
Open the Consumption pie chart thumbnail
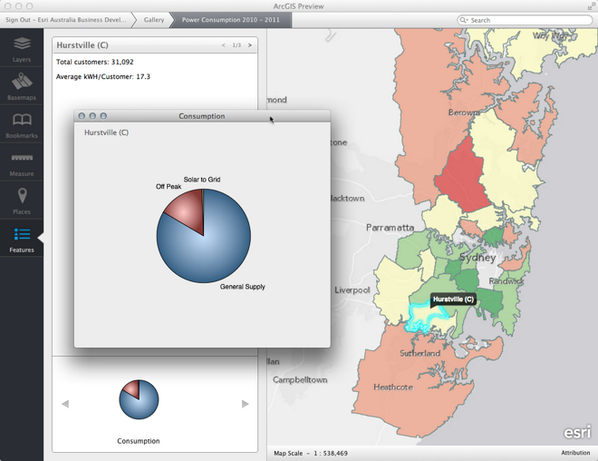[x=139, y=399]
